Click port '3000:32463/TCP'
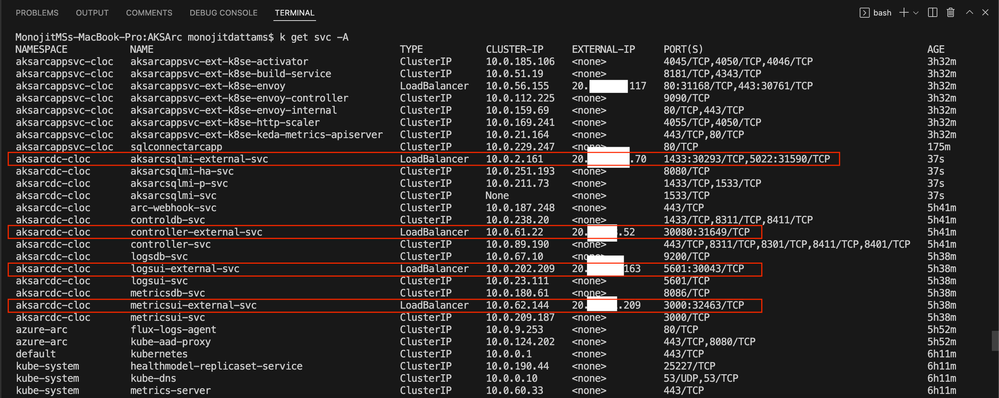The image size is (999, 398). (x=703, y=305)
